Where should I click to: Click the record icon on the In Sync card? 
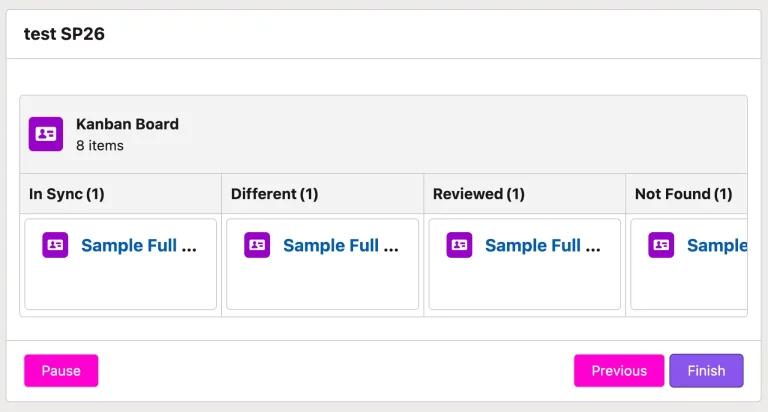point(55,245)
